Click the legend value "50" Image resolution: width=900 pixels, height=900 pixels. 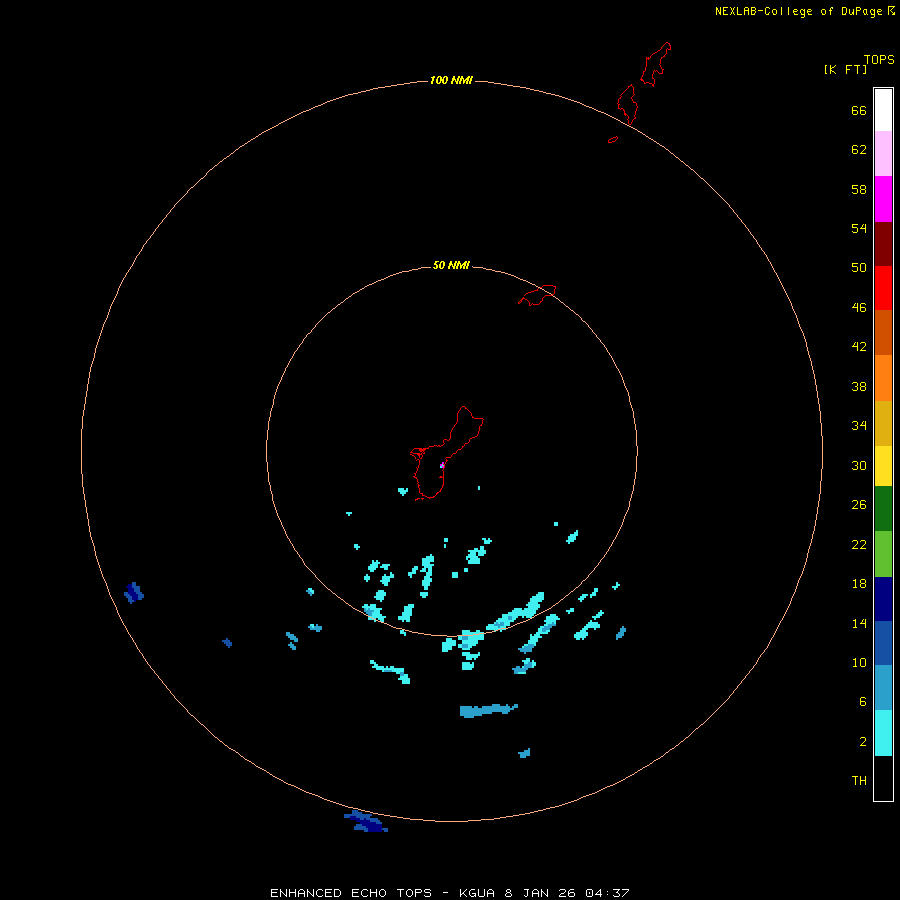coord(859,268)
